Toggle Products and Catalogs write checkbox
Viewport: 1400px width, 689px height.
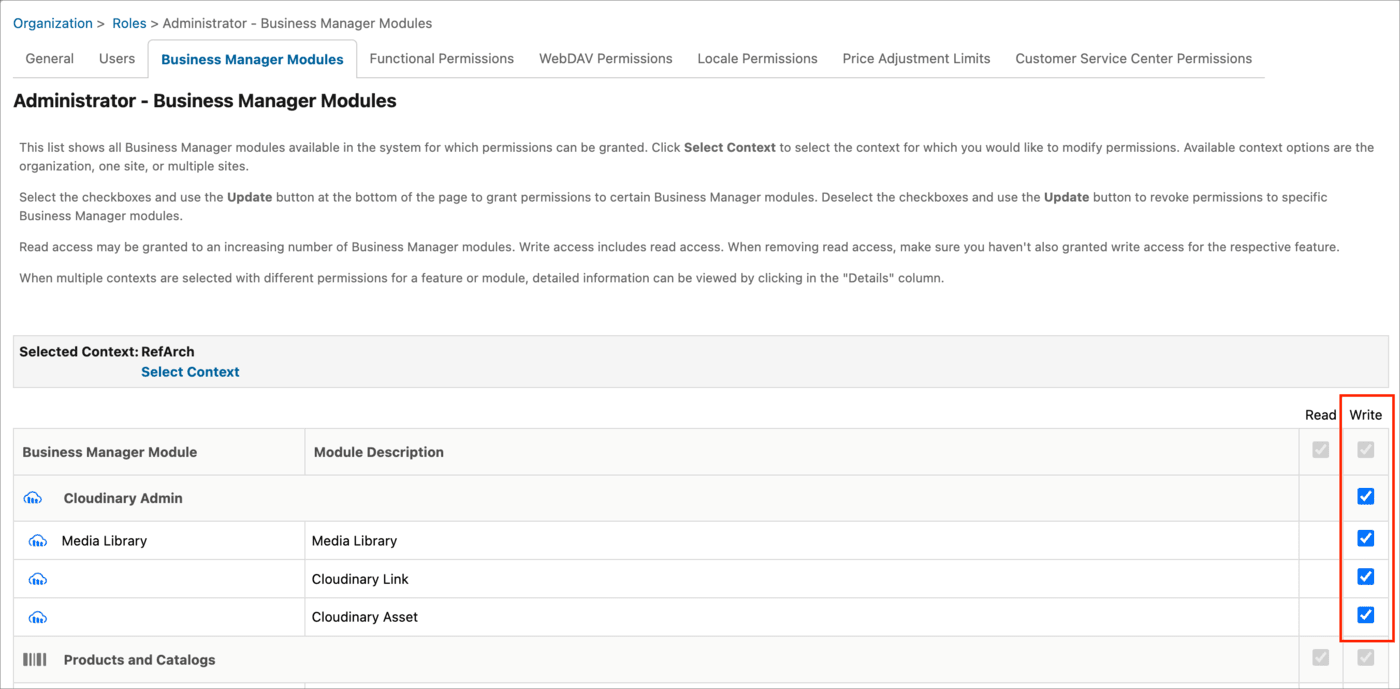coord(1365,656)
